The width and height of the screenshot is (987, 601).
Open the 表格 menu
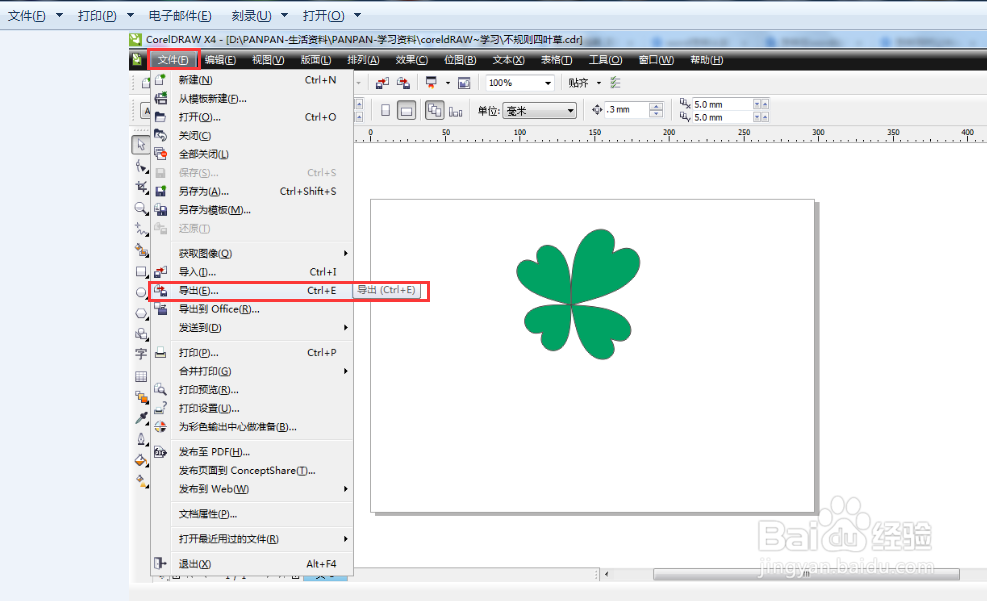tap(556, 60)
